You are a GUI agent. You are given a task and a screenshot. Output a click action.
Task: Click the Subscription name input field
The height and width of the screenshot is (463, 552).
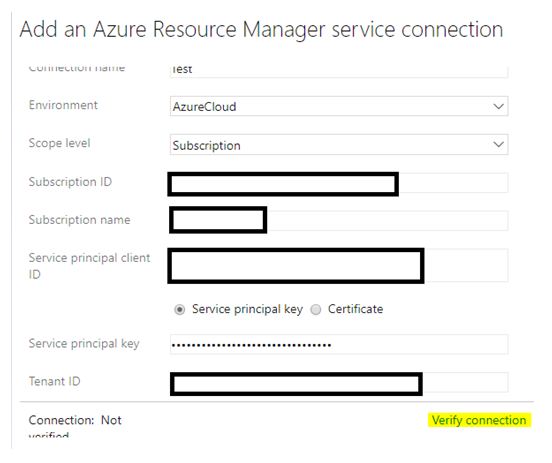[339, 221]
